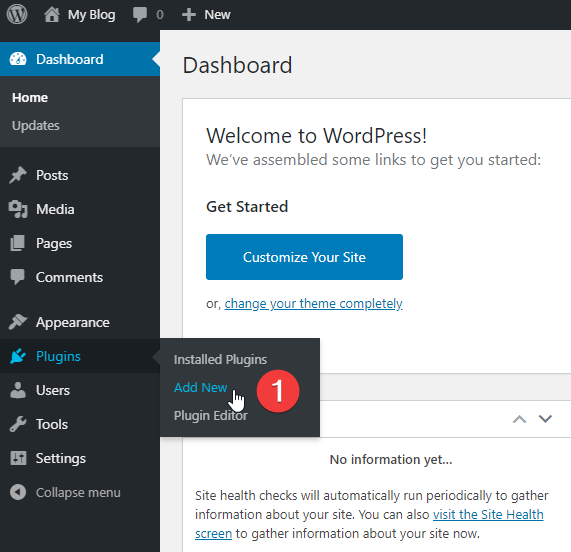Click the WordPress logo icon
The image size is (571, 552).
(17, 15)
